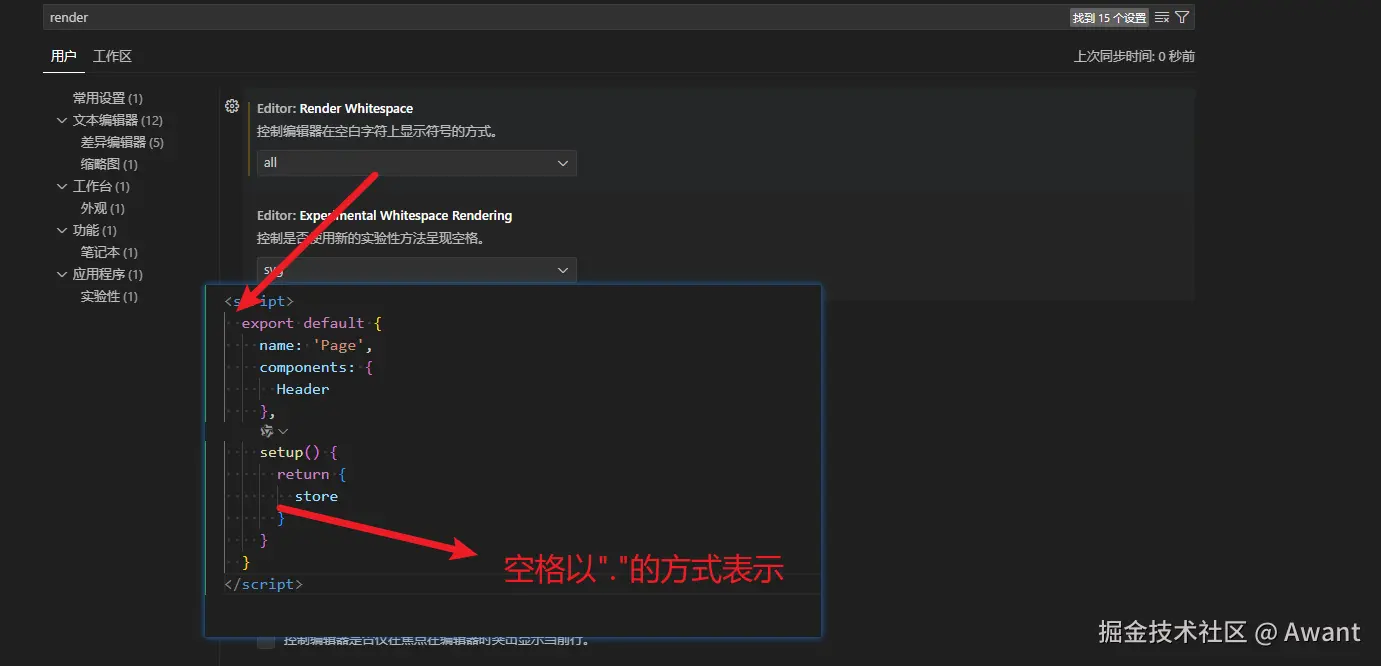
Task: Select 缩略图 (1) in the settings tree
Action: click(x=109, y=164)
